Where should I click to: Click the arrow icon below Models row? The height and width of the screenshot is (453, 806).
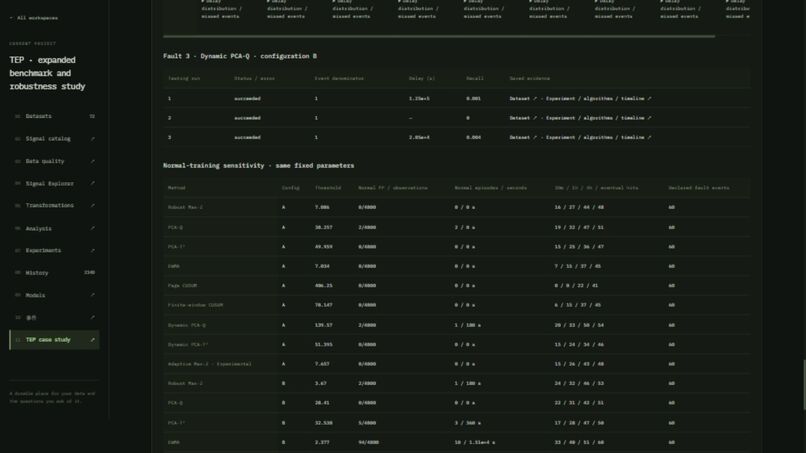click(x=93, y=318)
